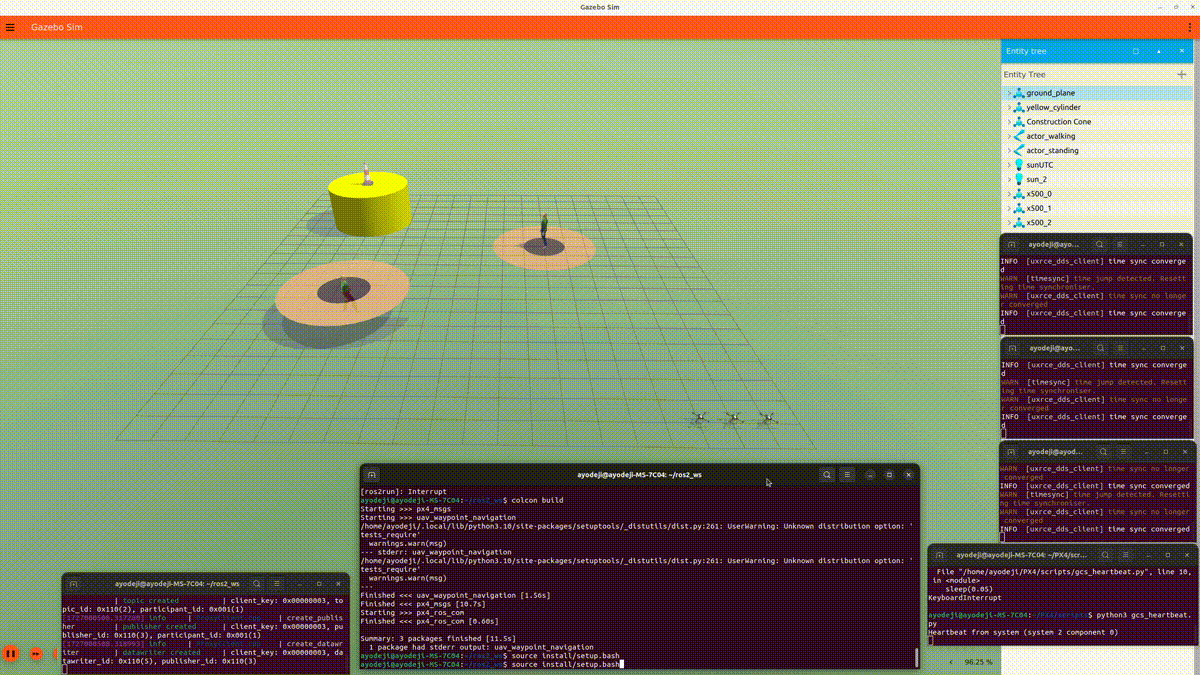Step simulation forward with the fast-forward button
The width and height of the screenshot is (1200, 675).
pos(36,654)
